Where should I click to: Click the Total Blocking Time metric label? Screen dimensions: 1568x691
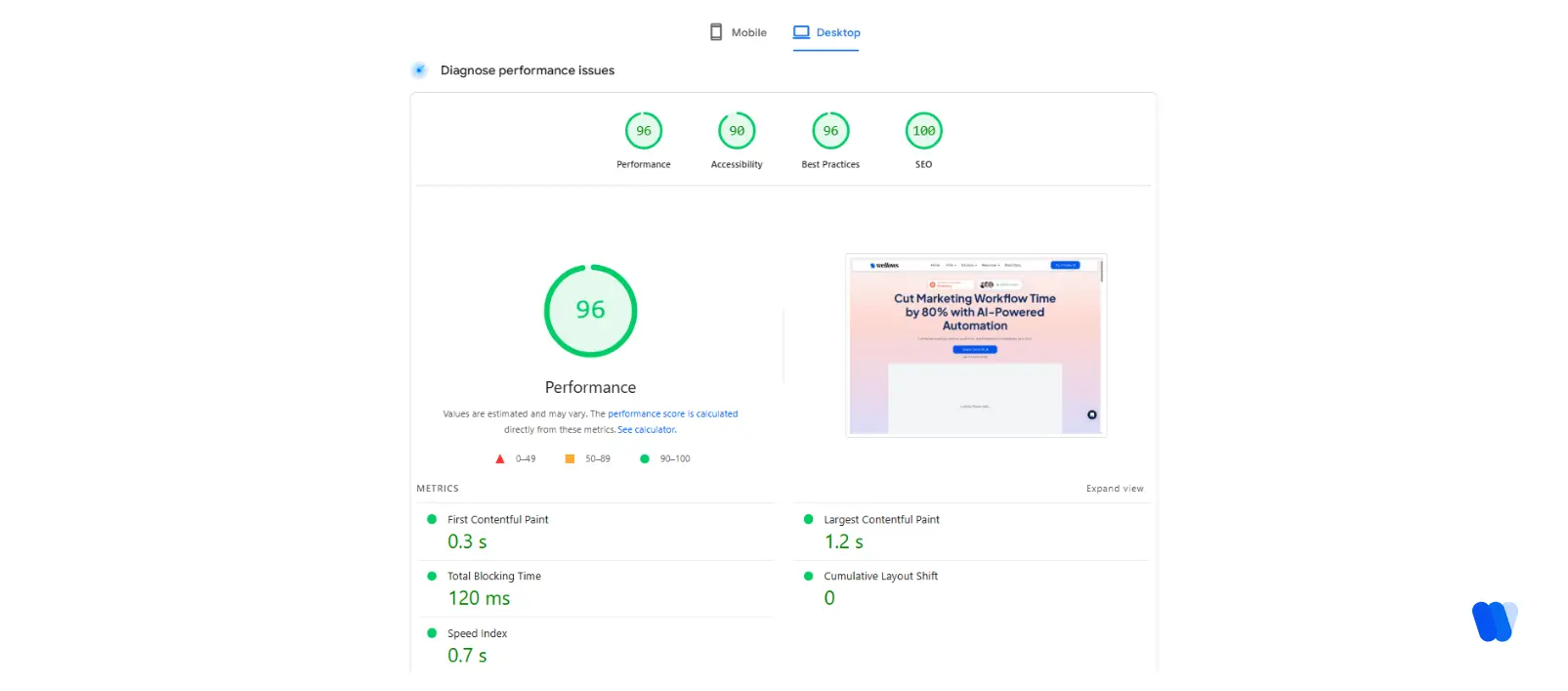(494, 577)
